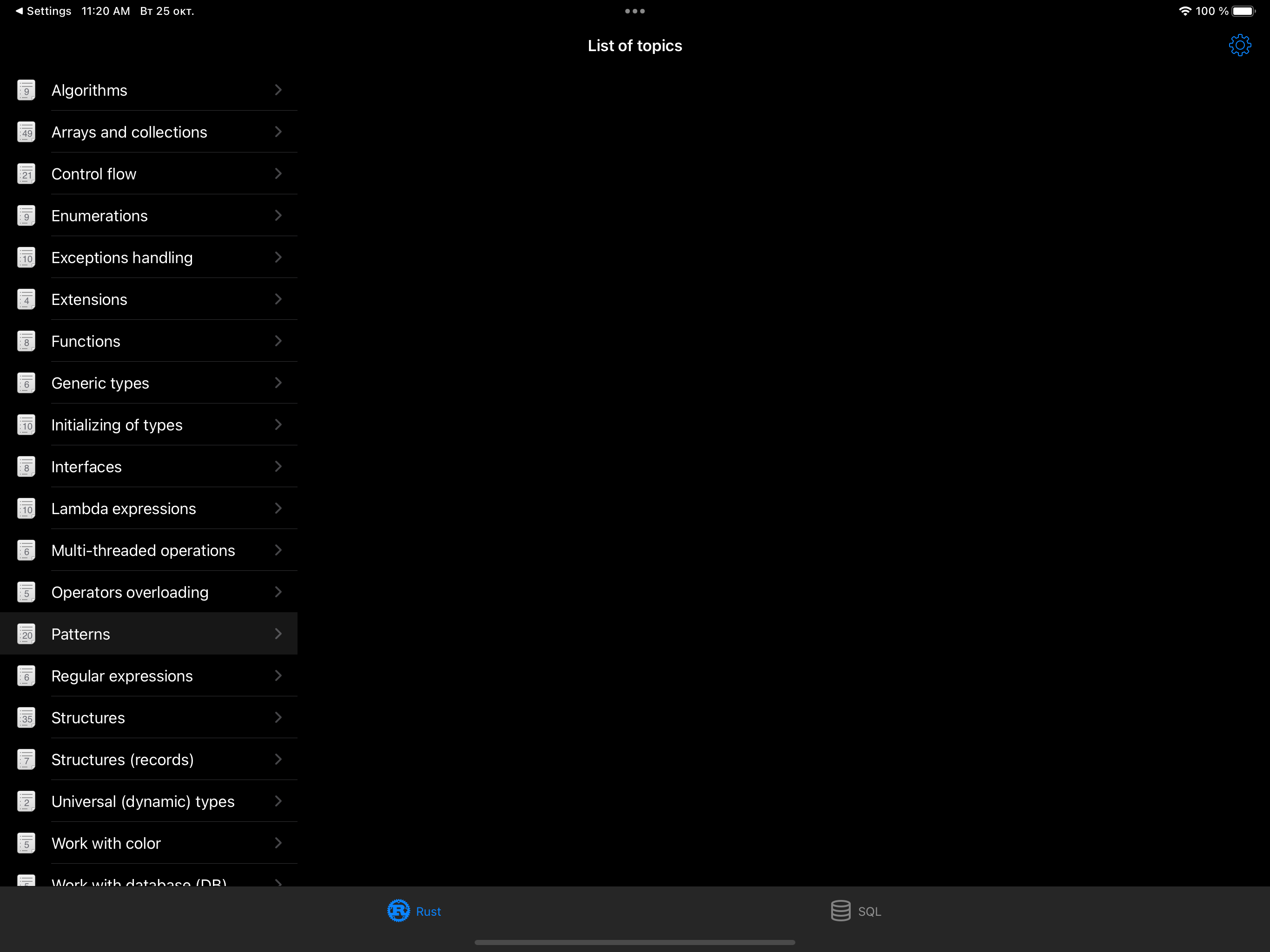
Task: Expand Arrays and collections chevron
Action: point(278,132)
